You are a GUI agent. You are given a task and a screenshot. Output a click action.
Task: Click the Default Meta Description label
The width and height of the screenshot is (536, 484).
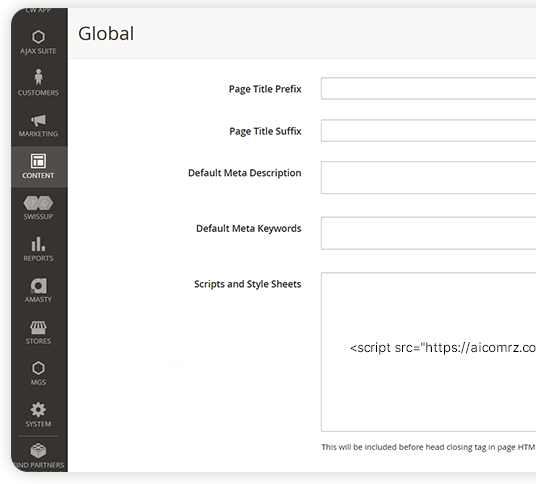[x=245, y=173]
